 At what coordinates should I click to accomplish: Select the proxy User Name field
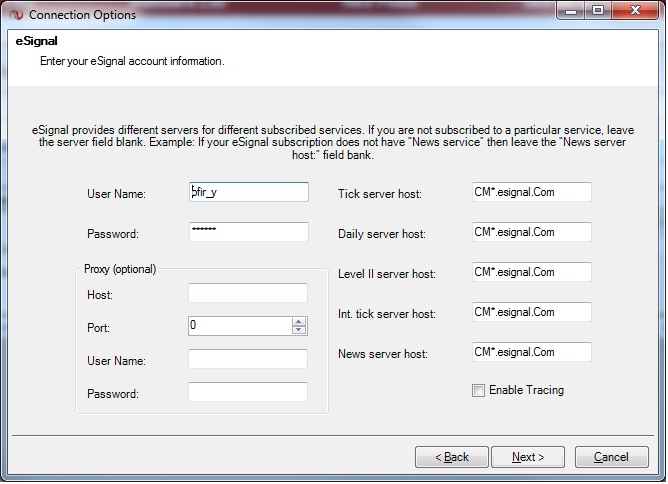point(248,359)
